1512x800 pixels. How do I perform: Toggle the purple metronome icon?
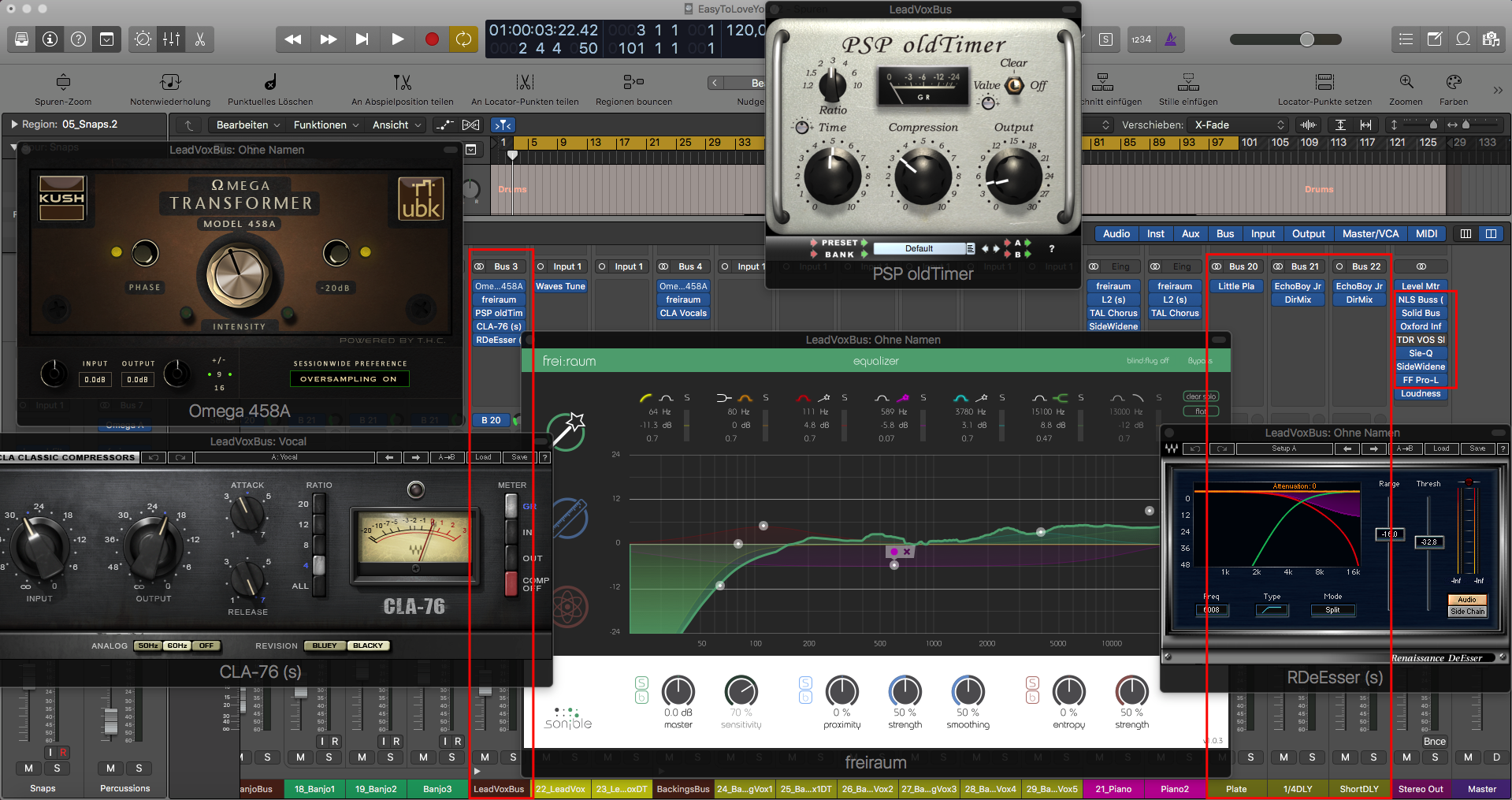[x=1171, y=39]
